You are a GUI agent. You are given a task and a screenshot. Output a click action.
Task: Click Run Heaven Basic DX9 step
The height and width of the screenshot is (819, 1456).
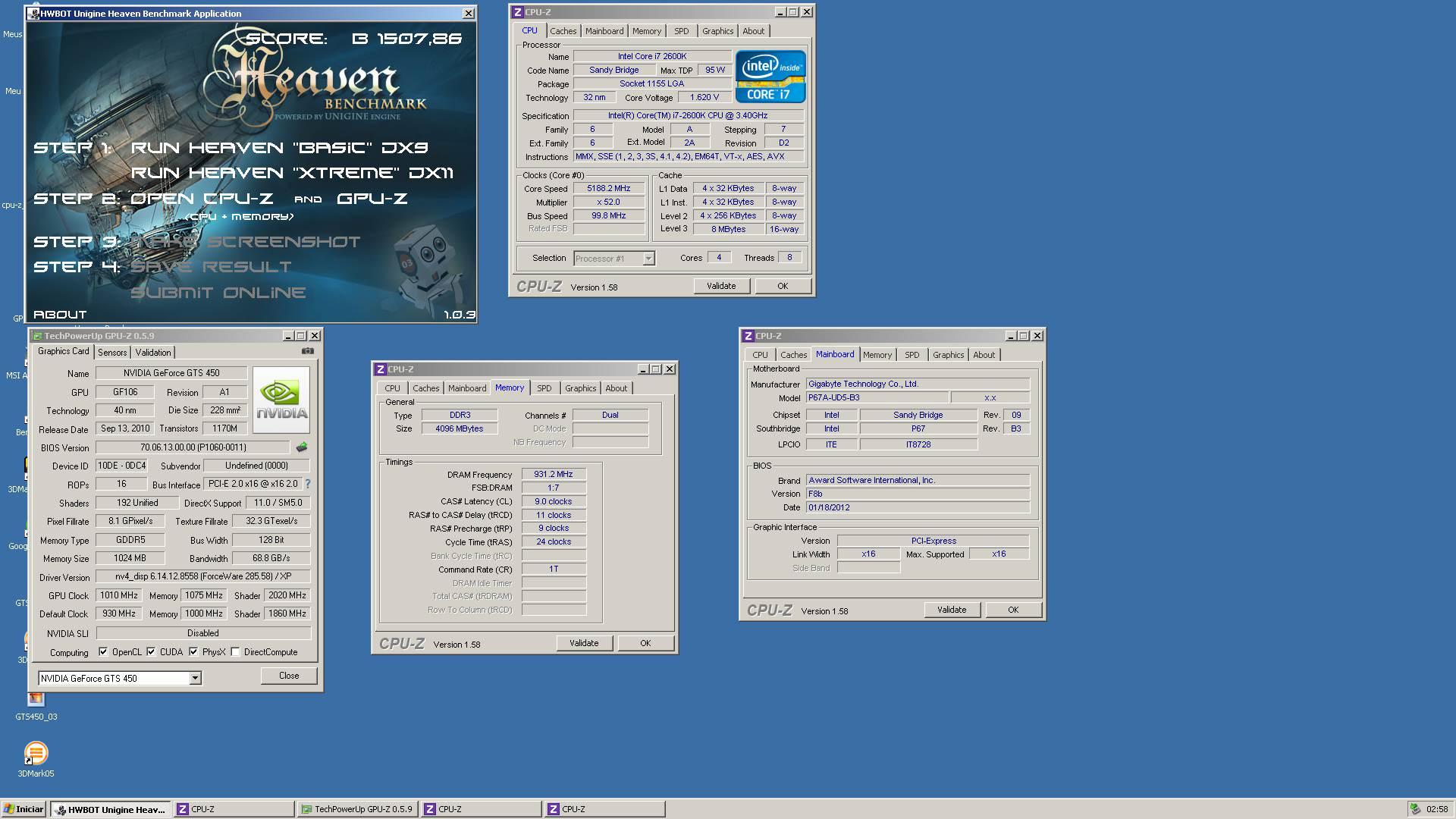[x=280, y=148]
